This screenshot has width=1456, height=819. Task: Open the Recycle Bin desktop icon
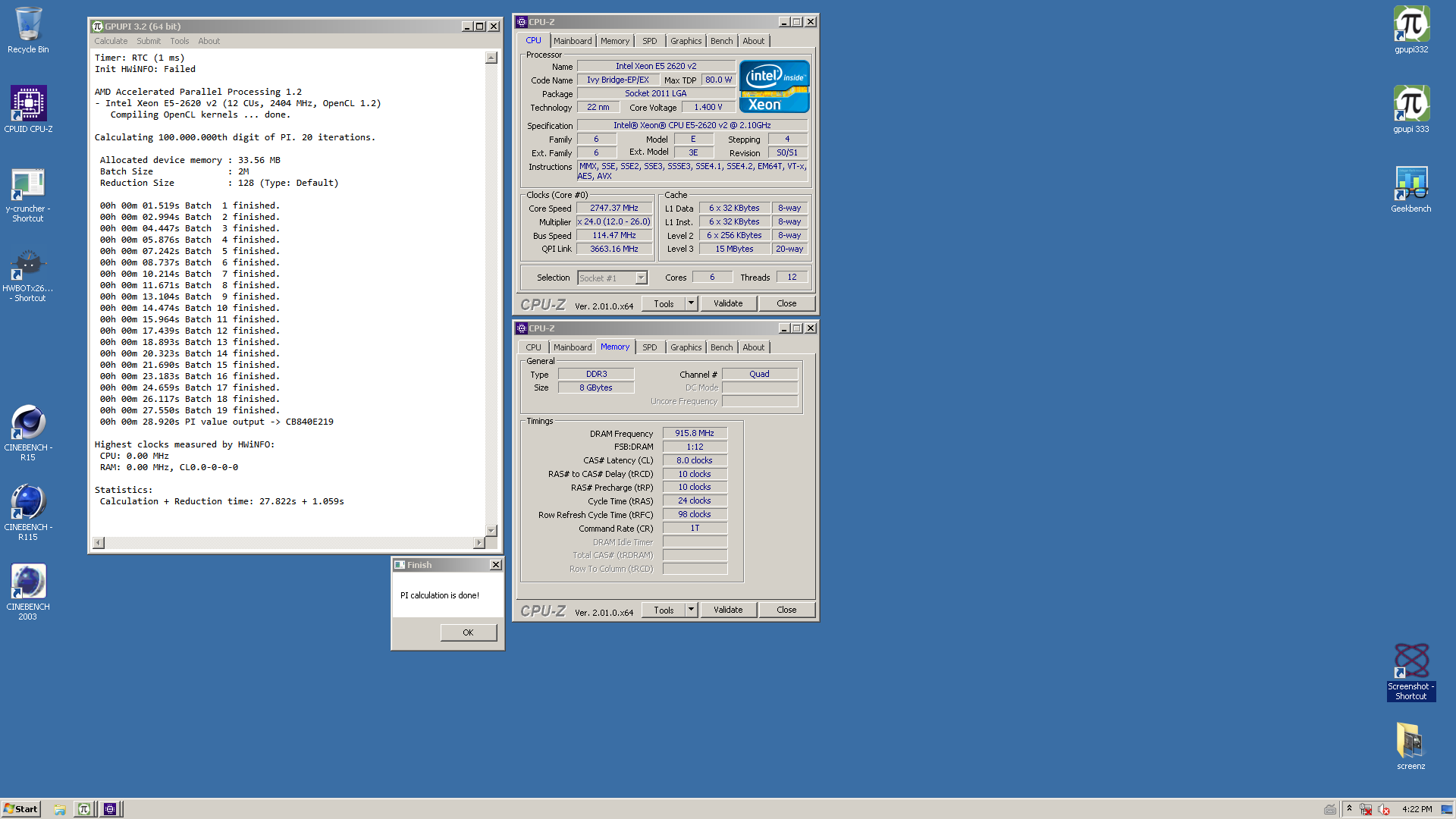tap(28, 30)
